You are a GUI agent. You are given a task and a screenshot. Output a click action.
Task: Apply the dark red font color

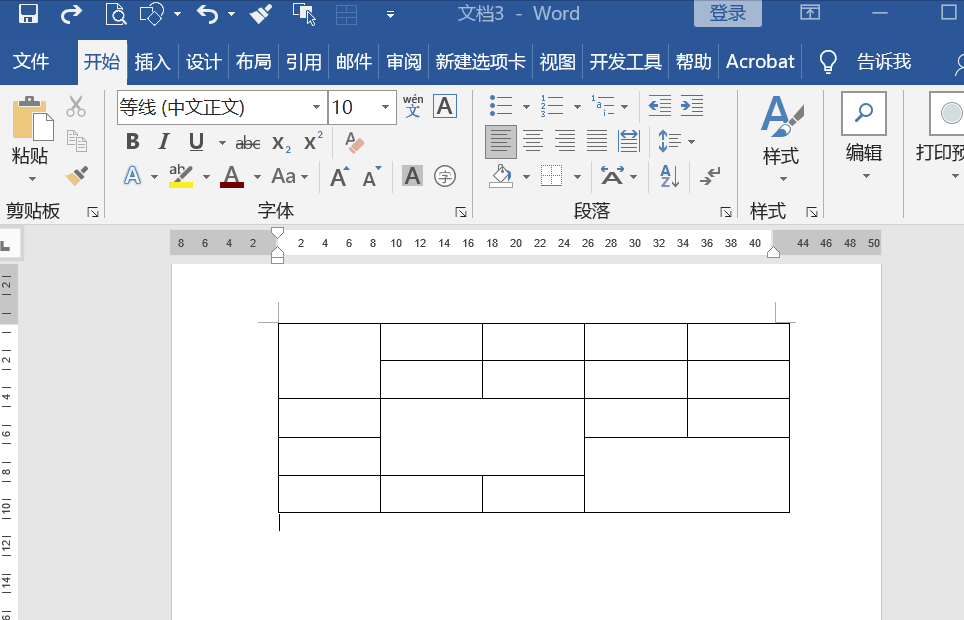click(232, 177)
